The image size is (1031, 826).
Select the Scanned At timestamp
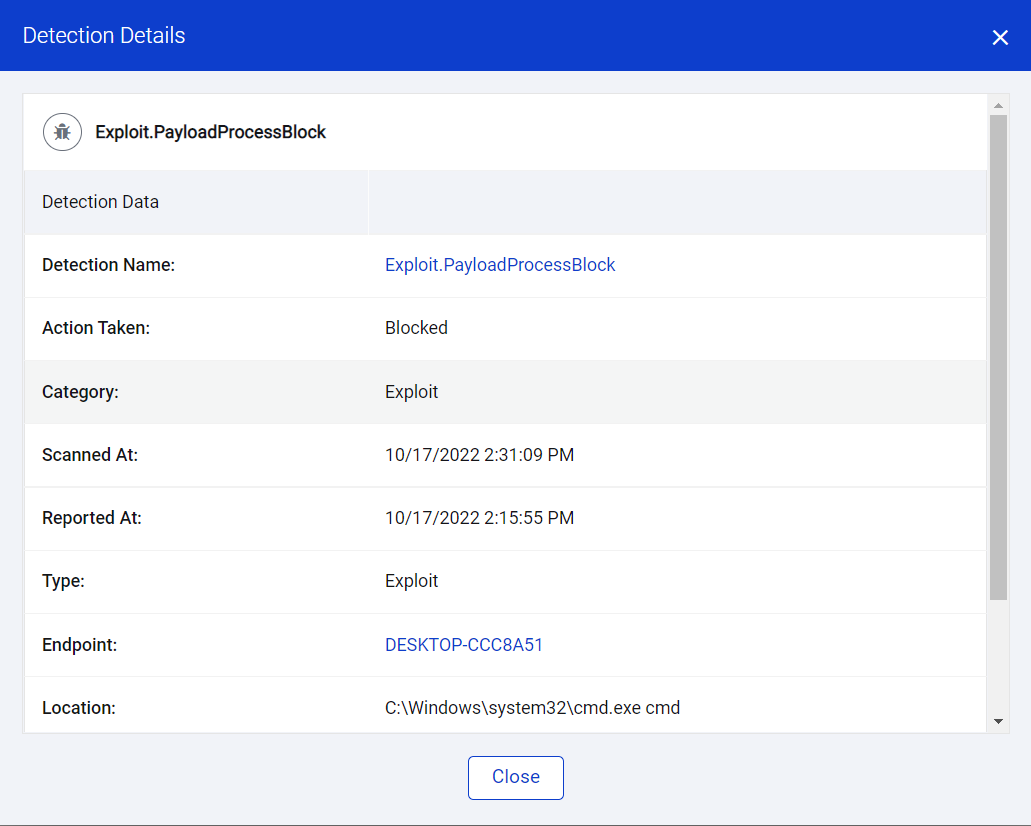(479, 454)
